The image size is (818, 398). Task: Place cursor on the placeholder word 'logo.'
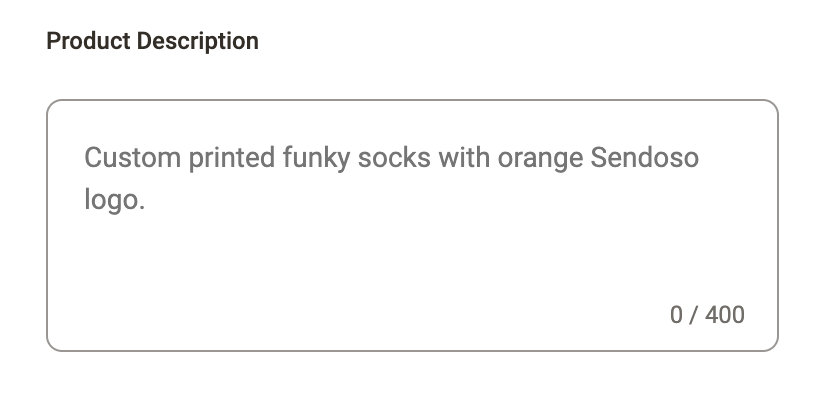(114, 200)
